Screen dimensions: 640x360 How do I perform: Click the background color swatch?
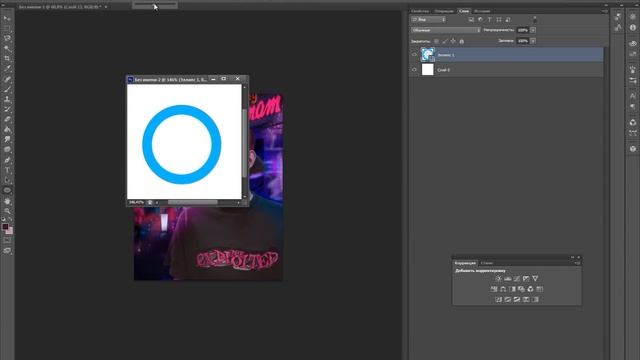pyautogui.click(x=9, y=231)
